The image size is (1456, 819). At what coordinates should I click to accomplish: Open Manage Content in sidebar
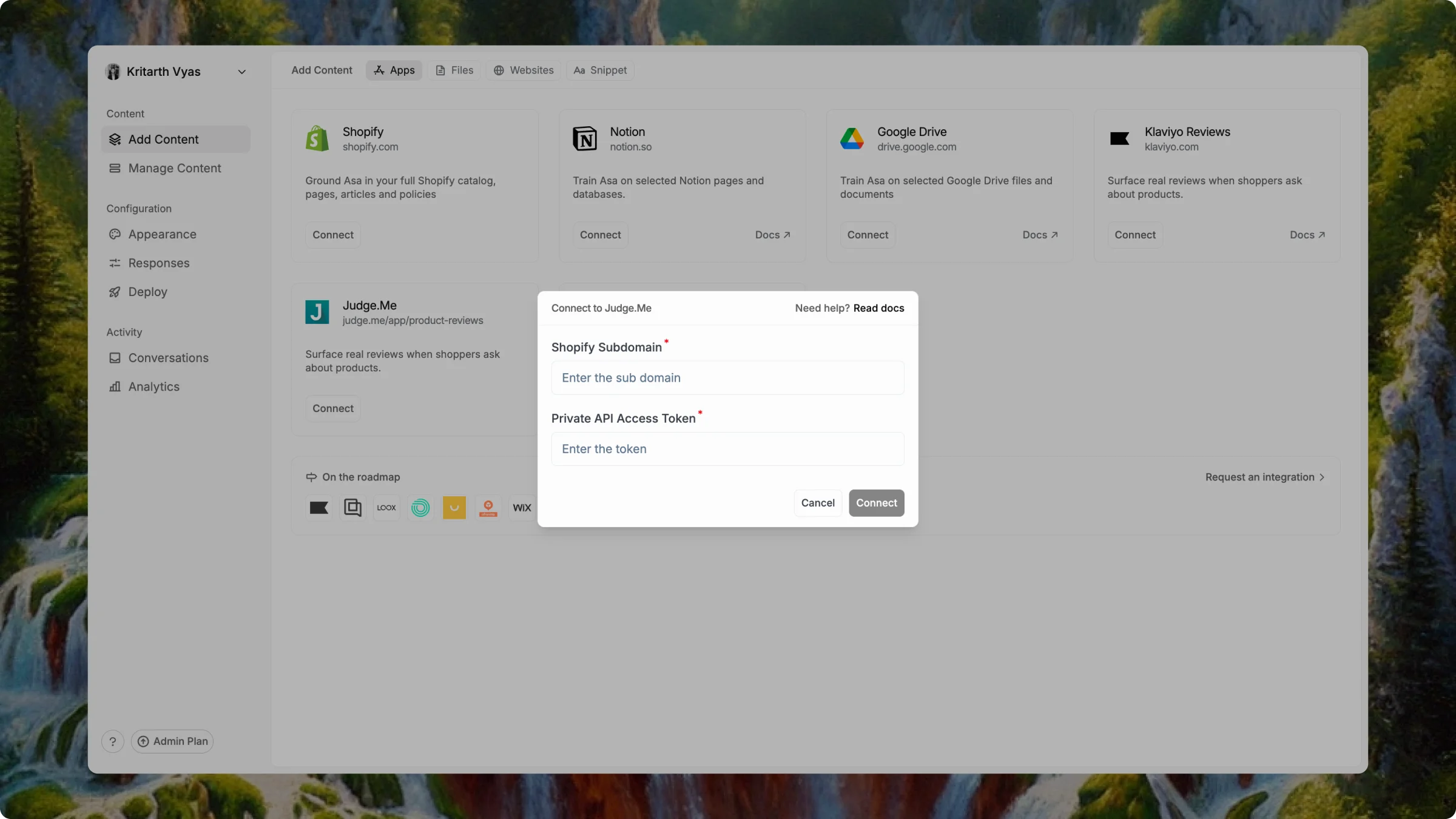176,168
